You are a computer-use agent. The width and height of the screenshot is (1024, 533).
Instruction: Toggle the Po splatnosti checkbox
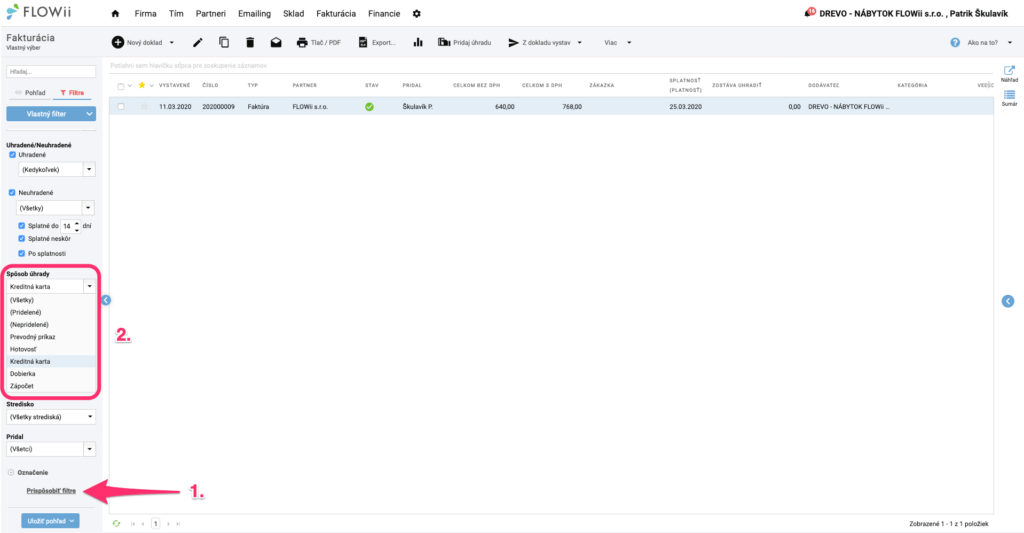click(22, 253)
